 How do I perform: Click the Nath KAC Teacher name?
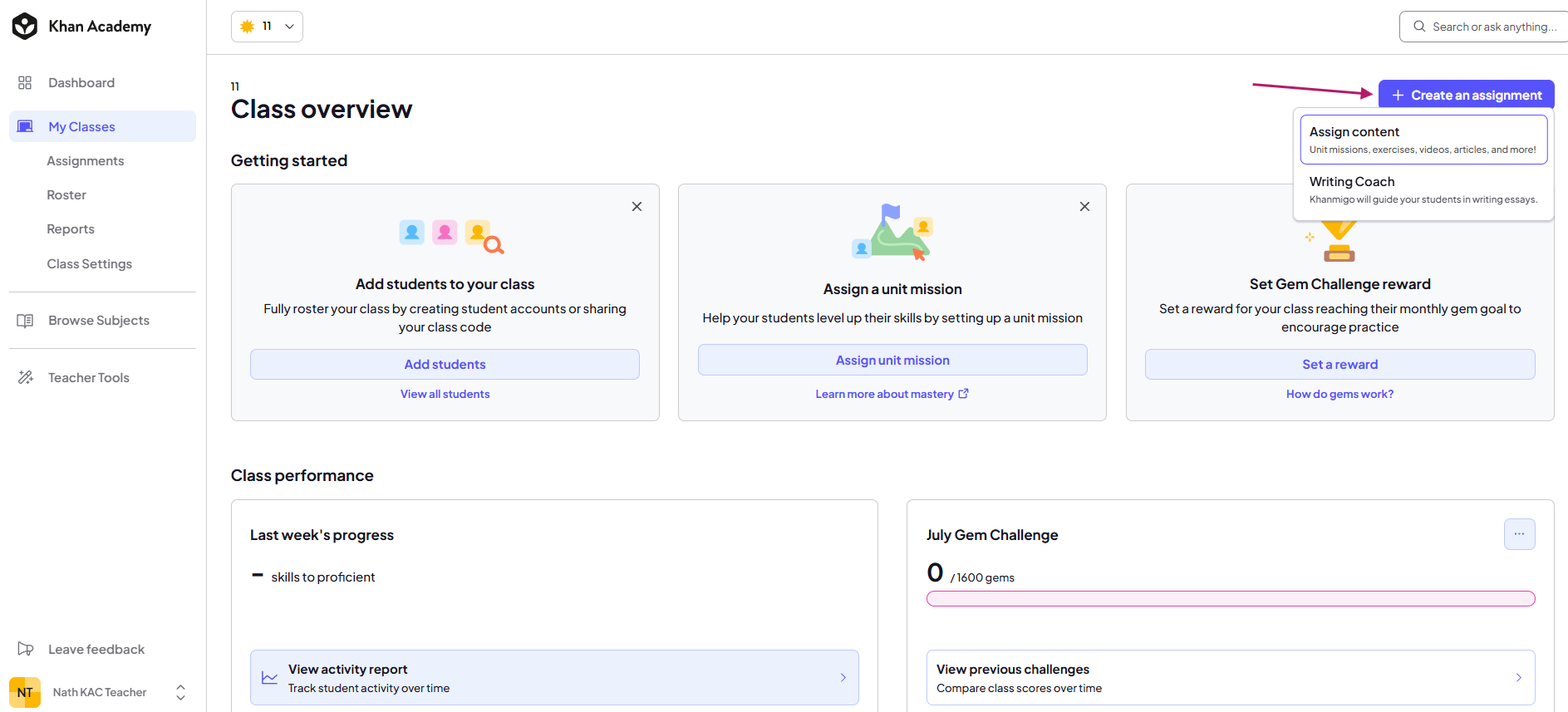100,692
